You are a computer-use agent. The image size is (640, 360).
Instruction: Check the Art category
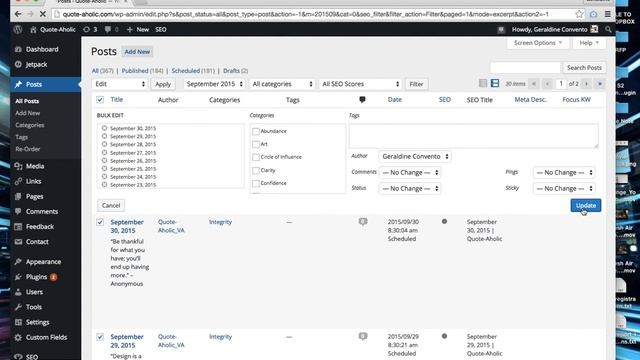(256, 144)
